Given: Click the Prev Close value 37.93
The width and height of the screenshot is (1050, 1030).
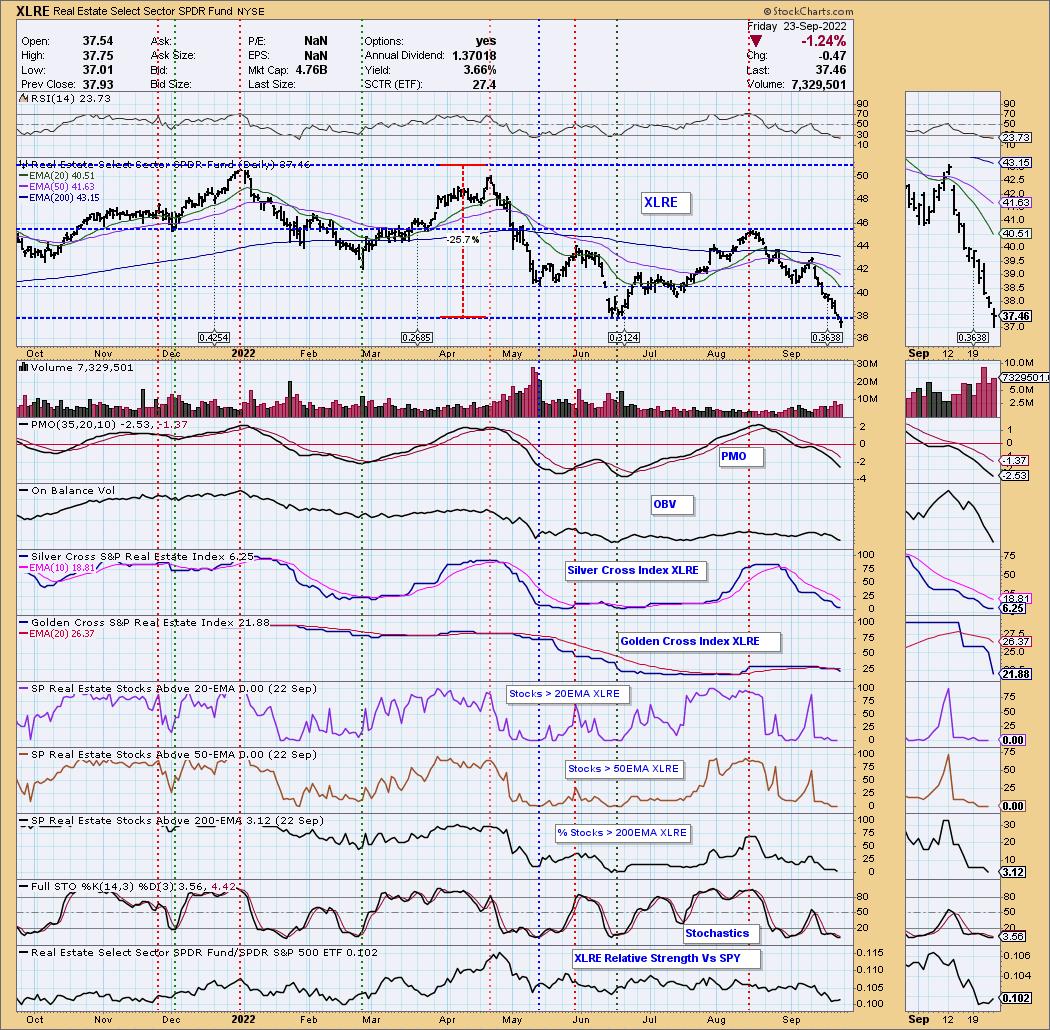Looking at the screenshot, I should pyautogui.click(x=98, y=84).
